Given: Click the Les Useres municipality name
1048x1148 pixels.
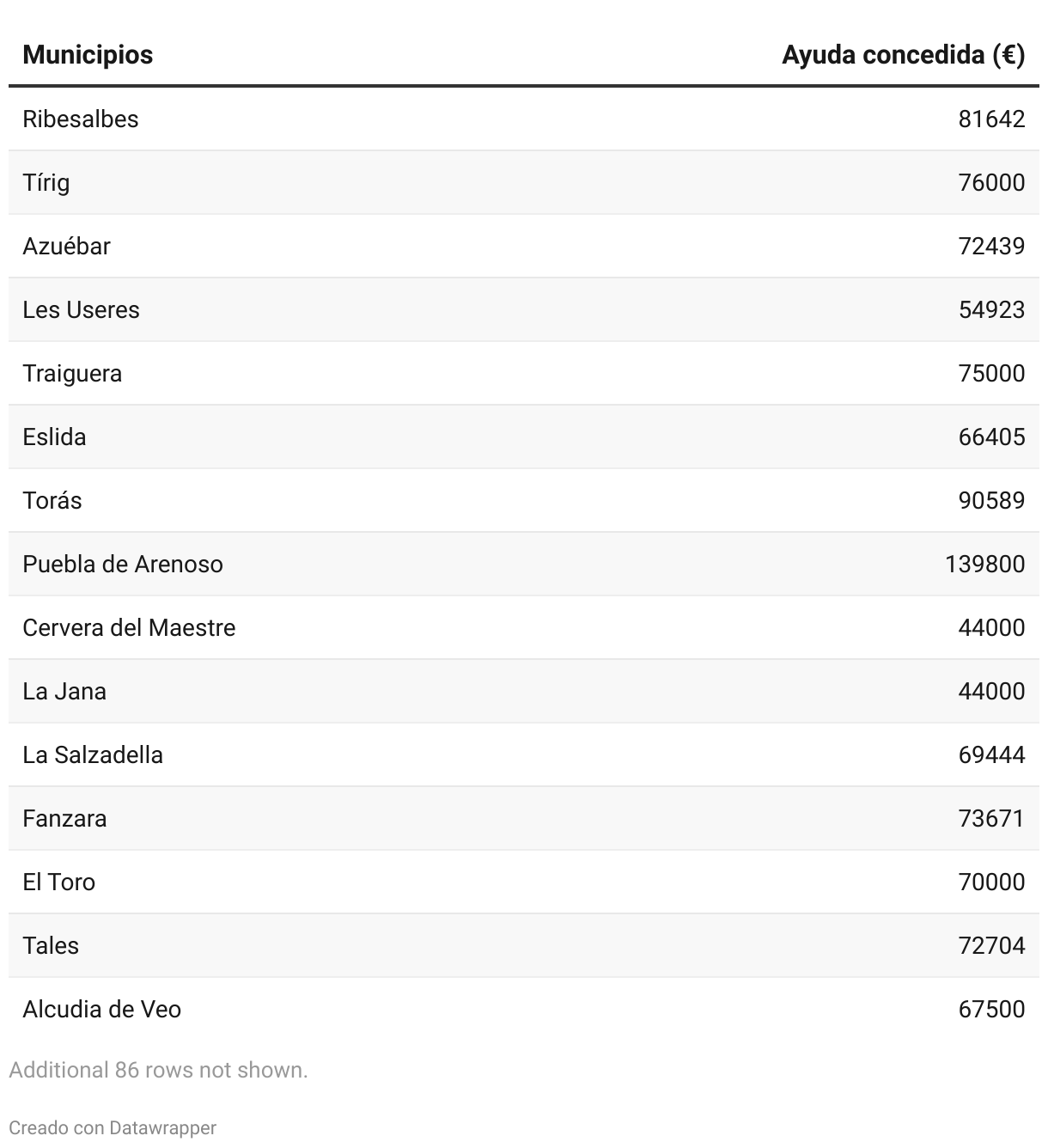Looking at the screenshot, I should [x=81, y=309].
